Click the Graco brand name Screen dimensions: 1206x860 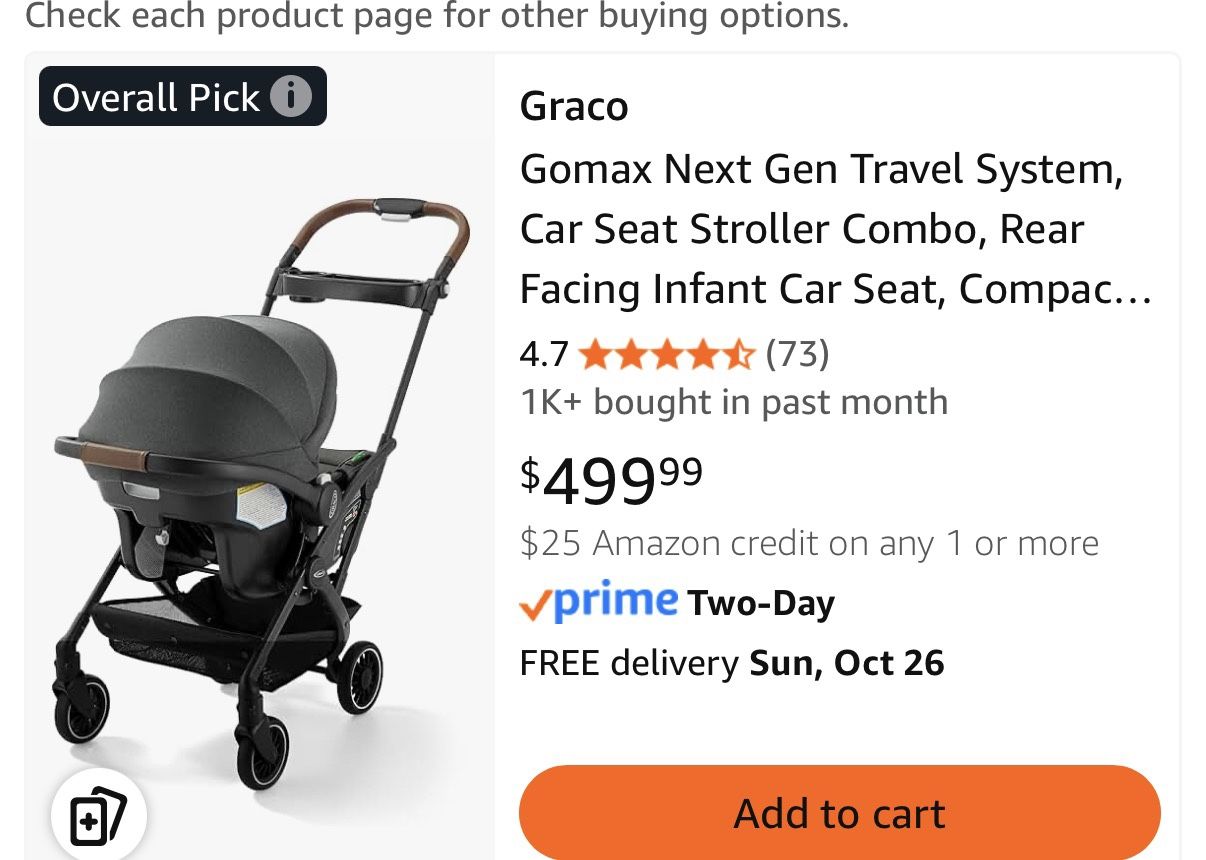tap(574, 106)
